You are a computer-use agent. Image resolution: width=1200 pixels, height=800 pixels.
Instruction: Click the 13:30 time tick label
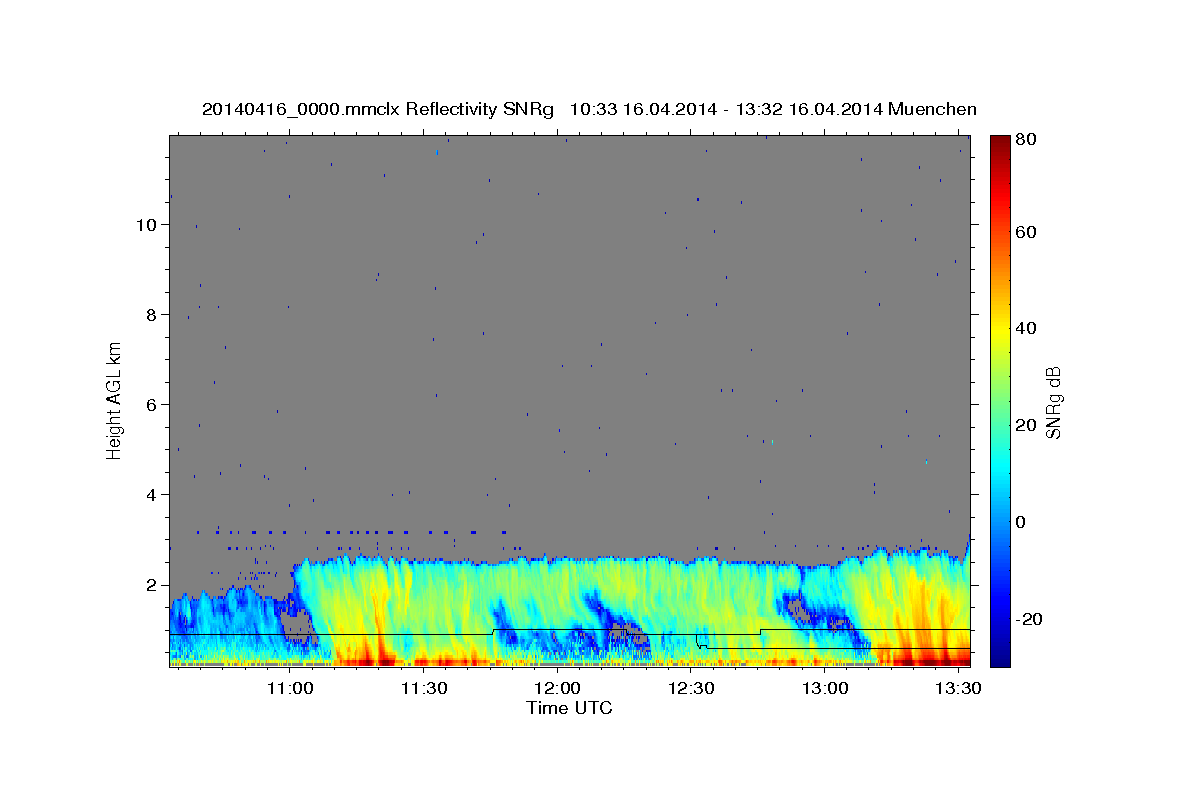click(x=958, y=688)
